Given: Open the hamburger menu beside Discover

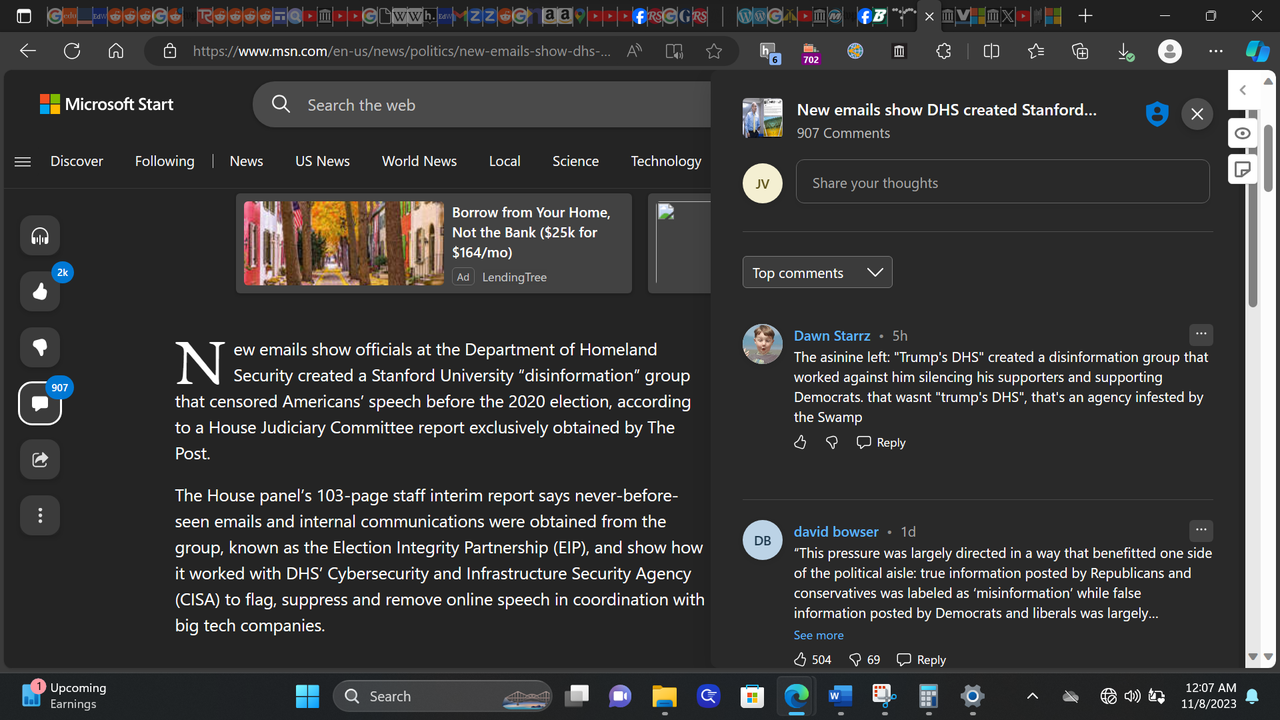Looking at the screenshot, I should pos(22,161).
